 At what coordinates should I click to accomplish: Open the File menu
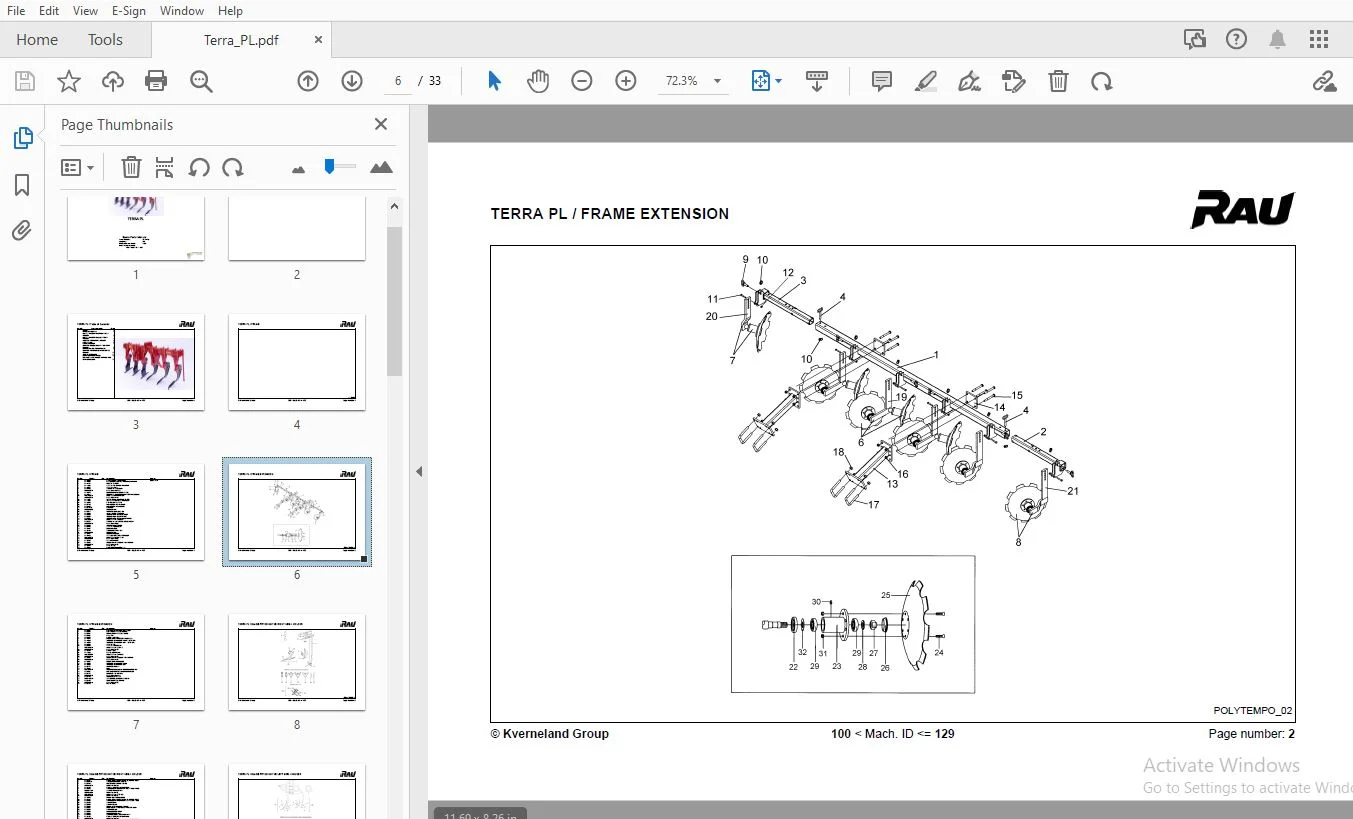click(x=16, y=10)
